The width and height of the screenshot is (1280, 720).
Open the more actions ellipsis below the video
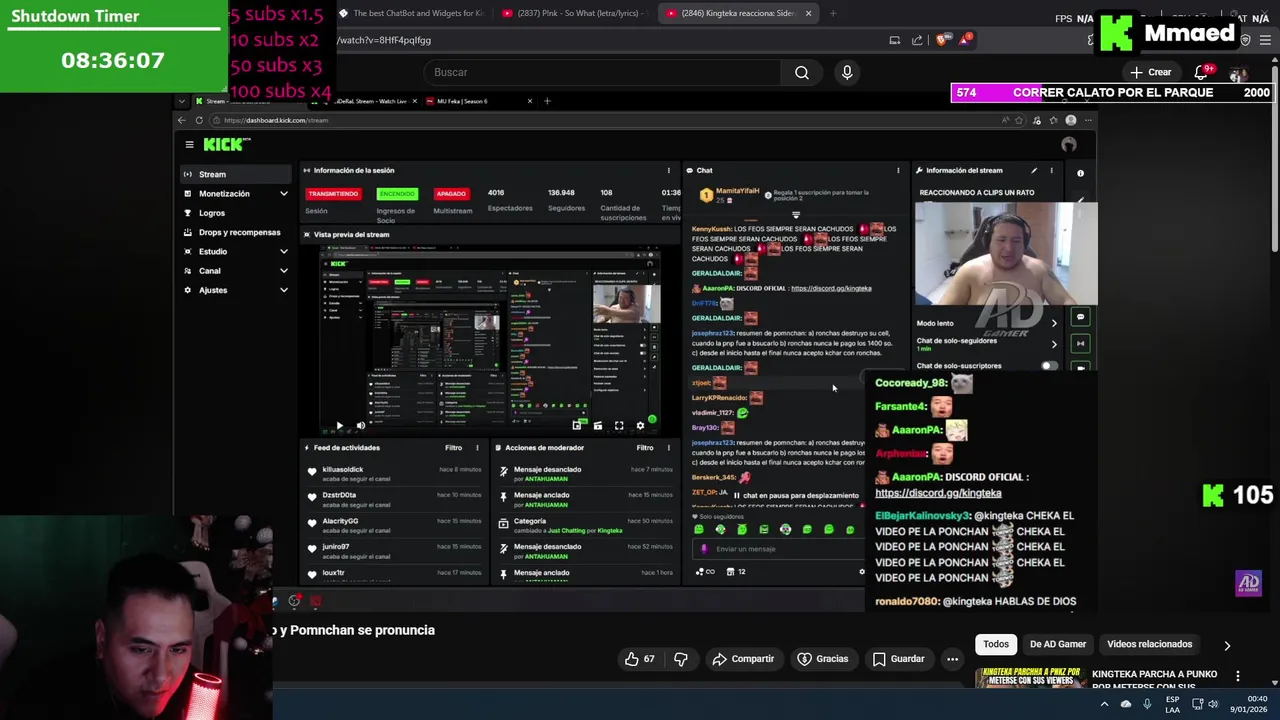click(x=952, y=659)
